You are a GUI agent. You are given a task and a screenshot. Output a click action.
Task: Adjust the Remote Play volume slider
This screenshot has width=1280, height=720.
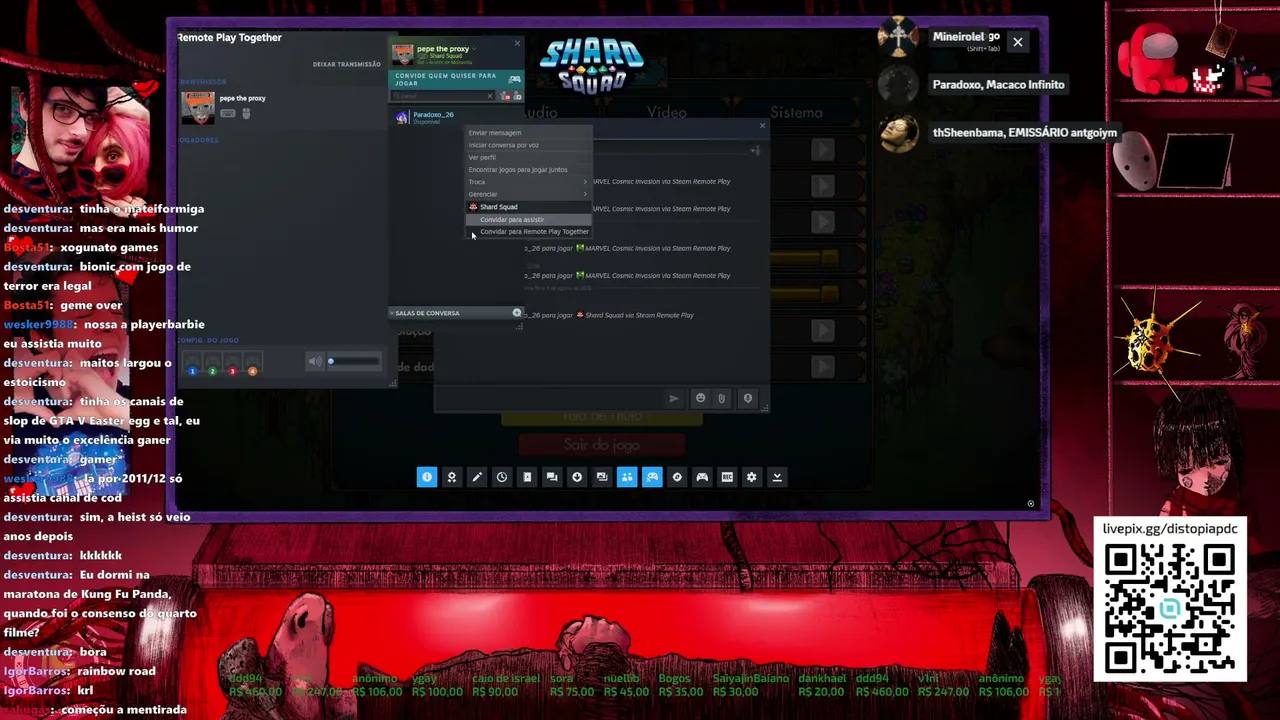pyautogui.click(x=355, y=361)
